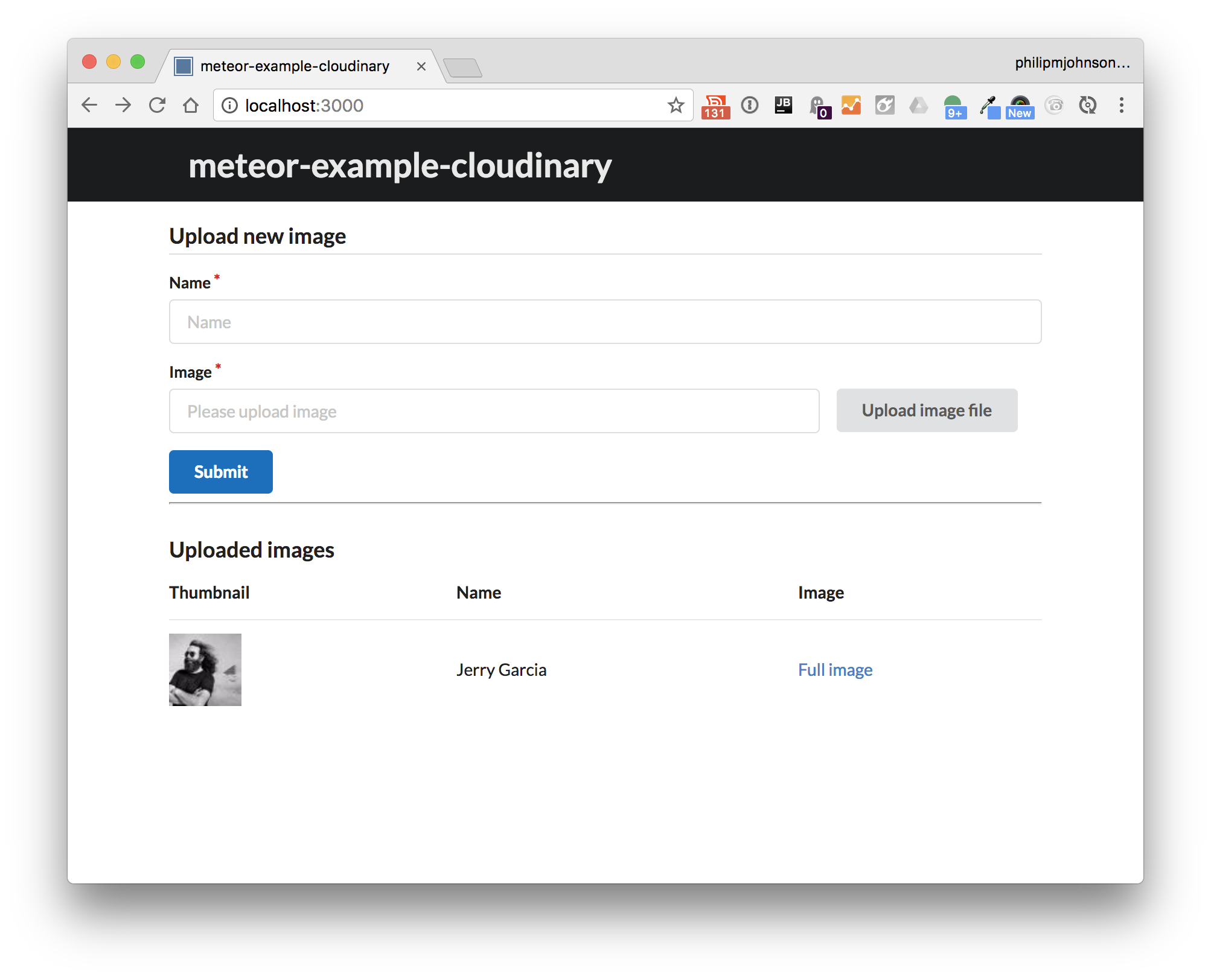Open the philipmjohnson profile menu
The image size is (1211, 980).
pyautogui.click(x=1072, y=63)
